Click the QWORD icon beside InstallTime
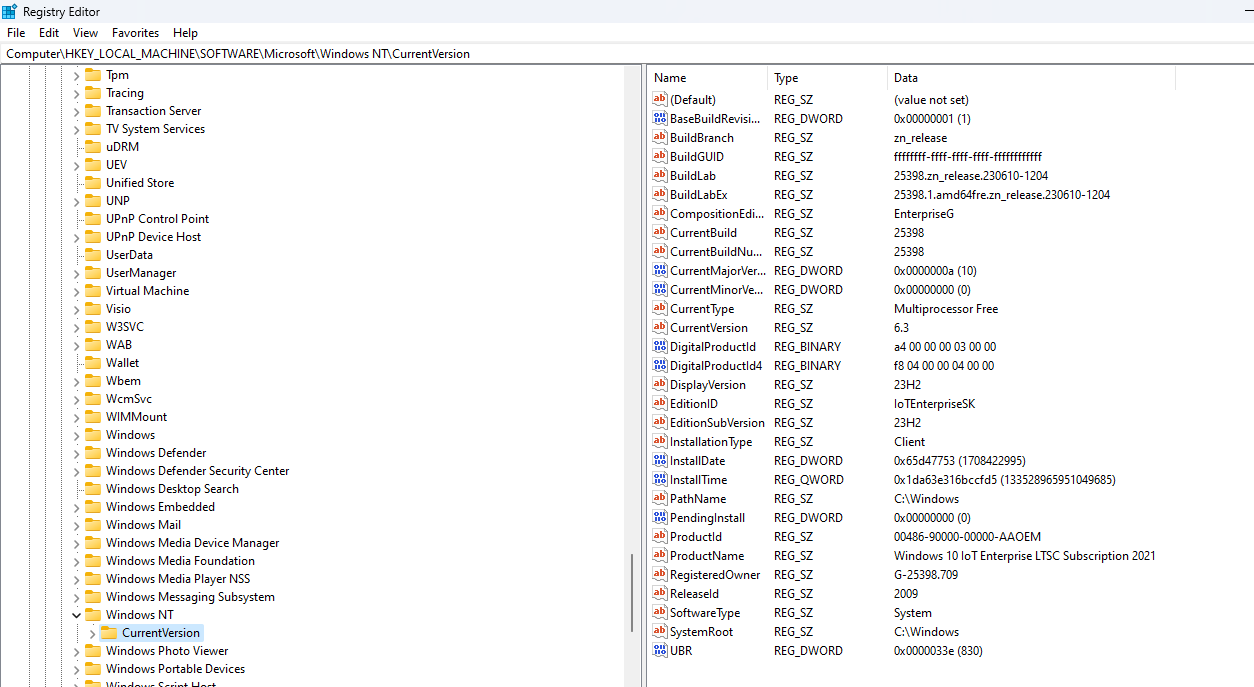The height and width of the screenshot is (687, 1254). click(x=659, y=479)
